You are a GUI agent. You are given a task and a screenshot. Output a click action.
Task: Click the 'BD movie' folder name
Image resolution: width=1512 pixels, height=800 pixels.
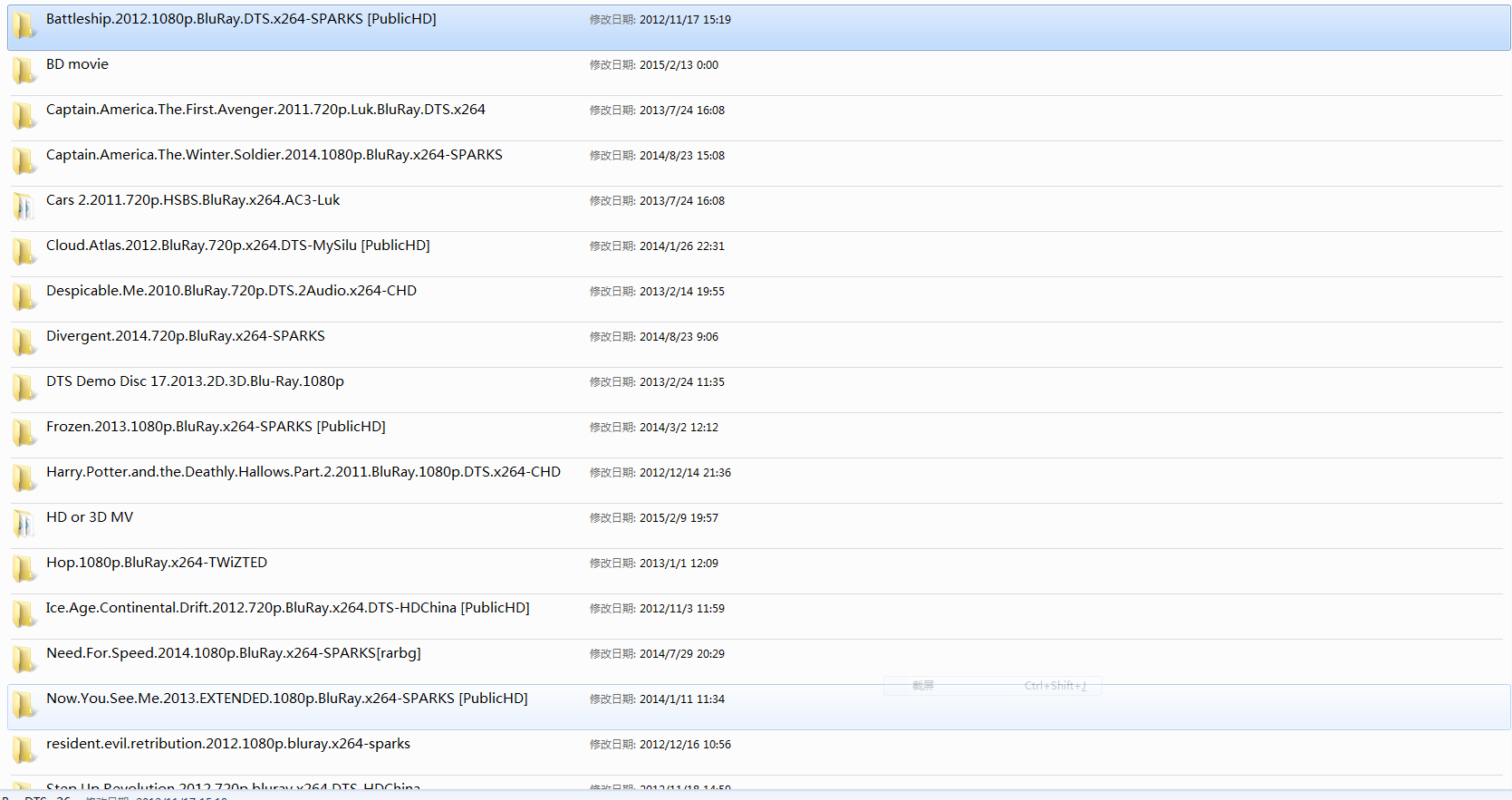click(77, 64)
